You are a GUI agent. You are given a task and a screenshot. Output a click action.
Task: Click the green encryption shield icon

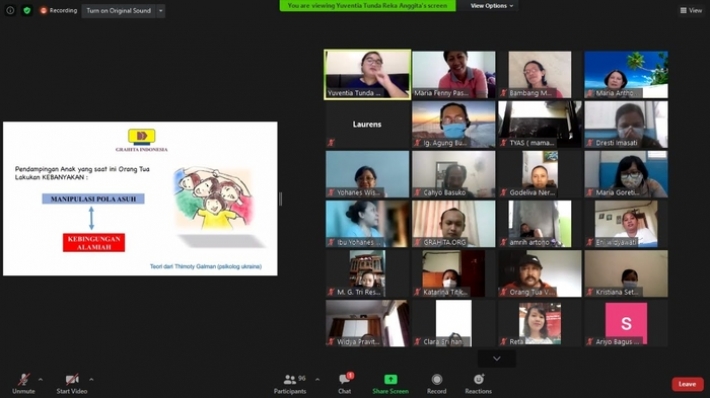pyautogui.click(x=27, y=10)
